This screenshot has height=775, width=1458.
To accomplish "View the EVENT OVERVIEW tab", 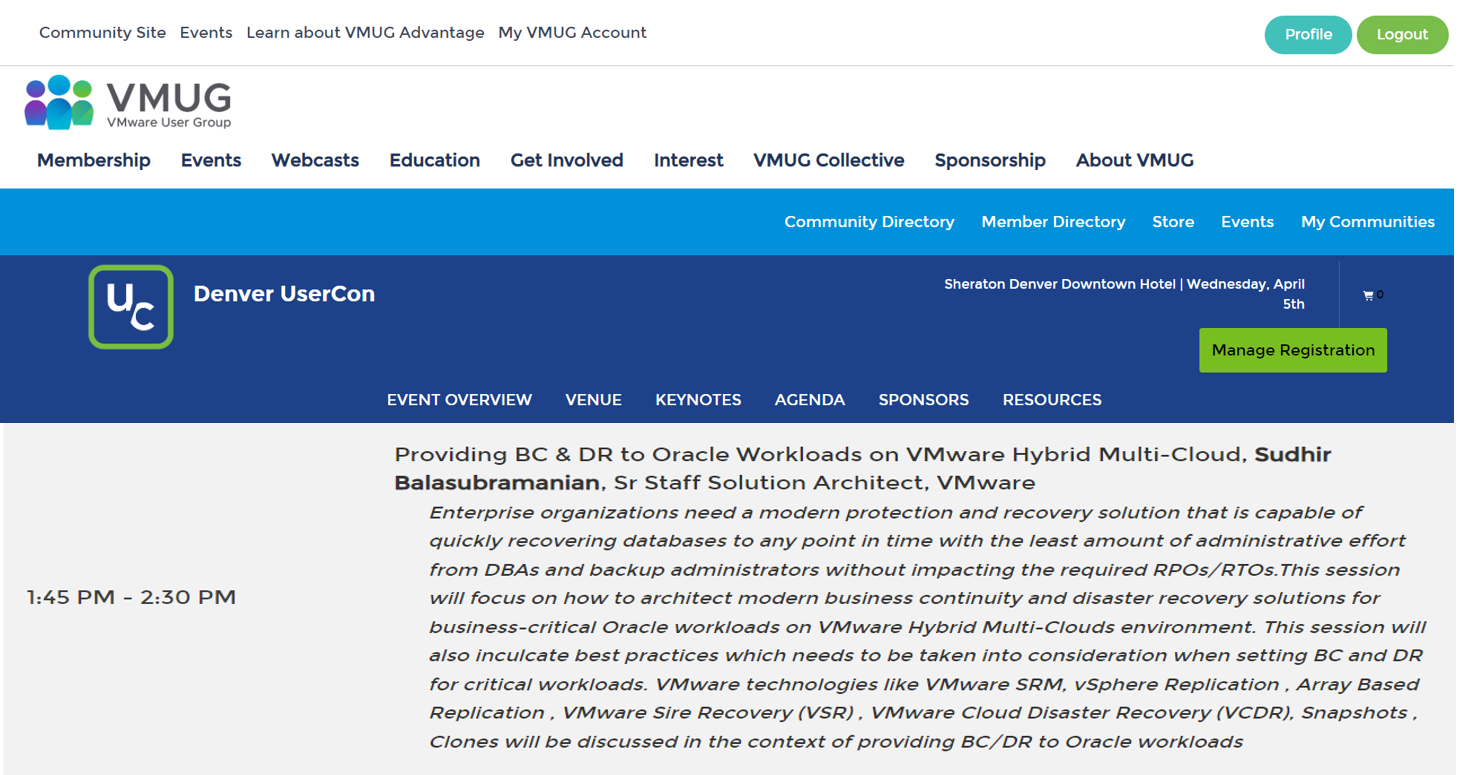I will click(459, 400).
